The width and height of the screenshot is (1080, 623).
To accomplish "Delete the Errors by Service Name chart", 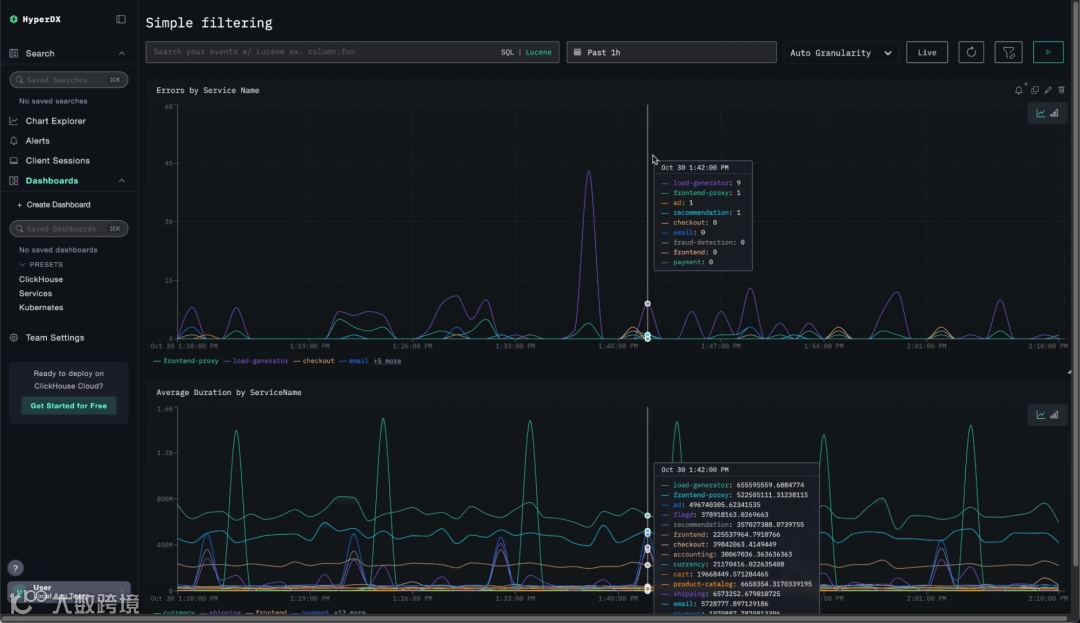I will point(1061,90).
